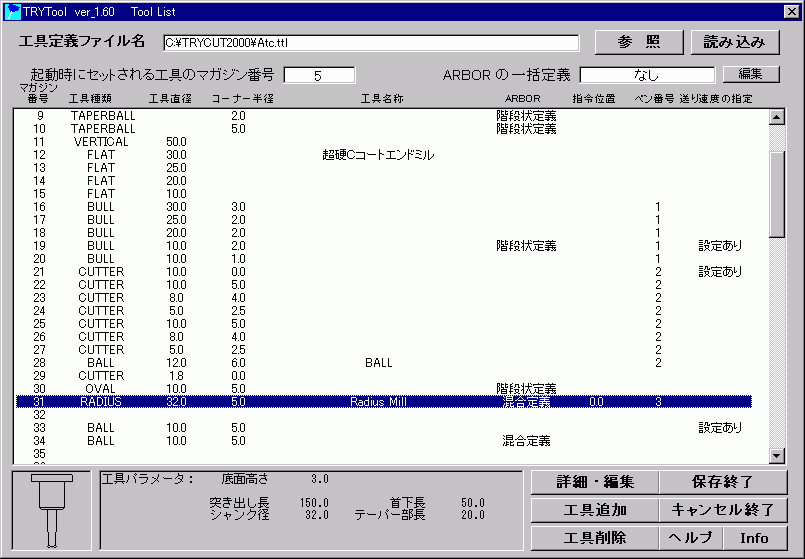Select magazine row 11 VERTICAL 50.0
This screenshot has width=805, height=559.
(384, 142)
